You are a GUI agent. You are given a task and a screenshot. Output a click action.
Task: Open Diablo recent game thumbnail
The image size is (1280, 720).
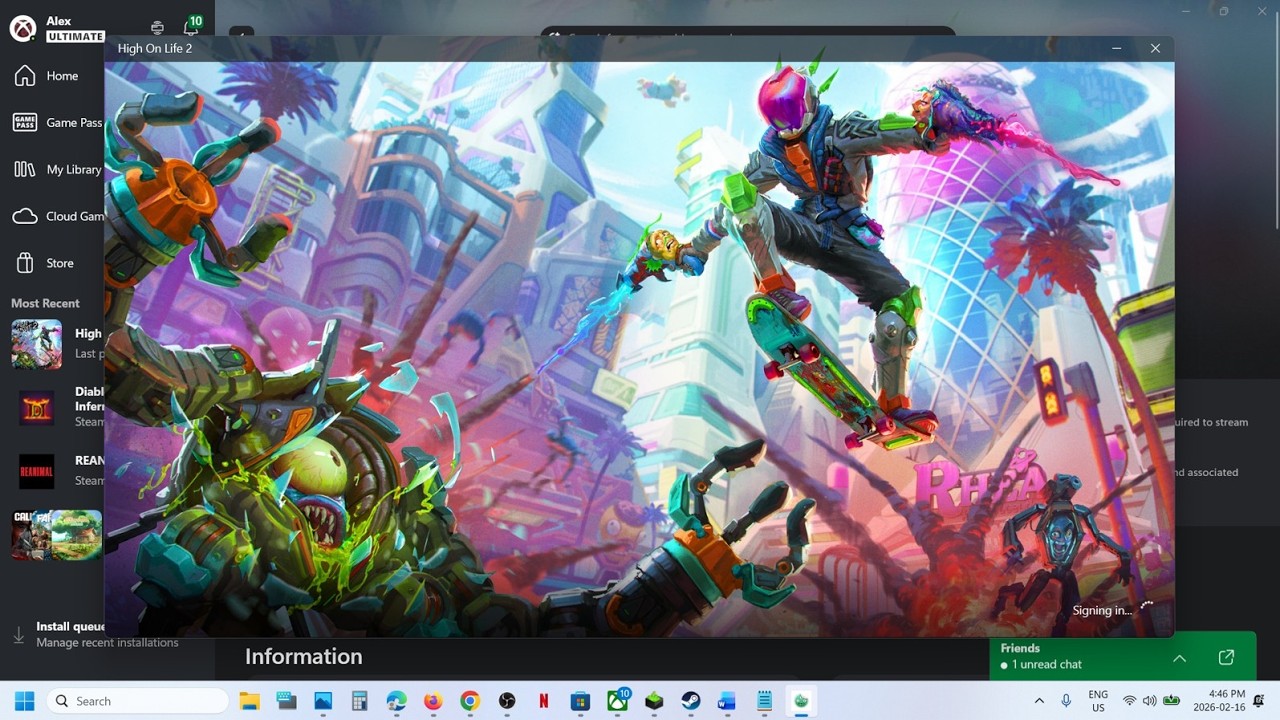[37, 407]
